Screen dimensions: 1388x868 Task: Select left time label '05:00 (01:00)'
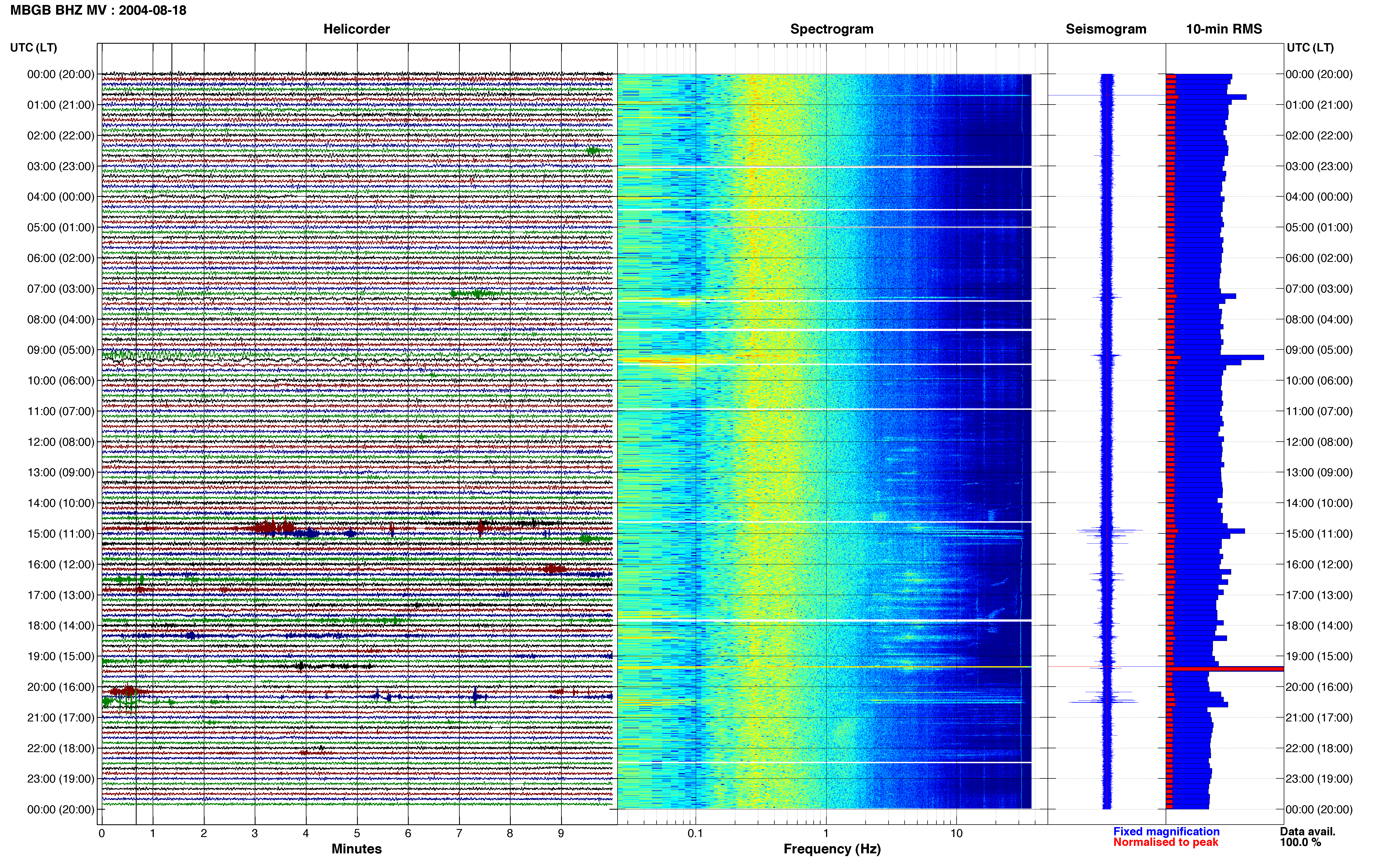(x=61, y=227)
